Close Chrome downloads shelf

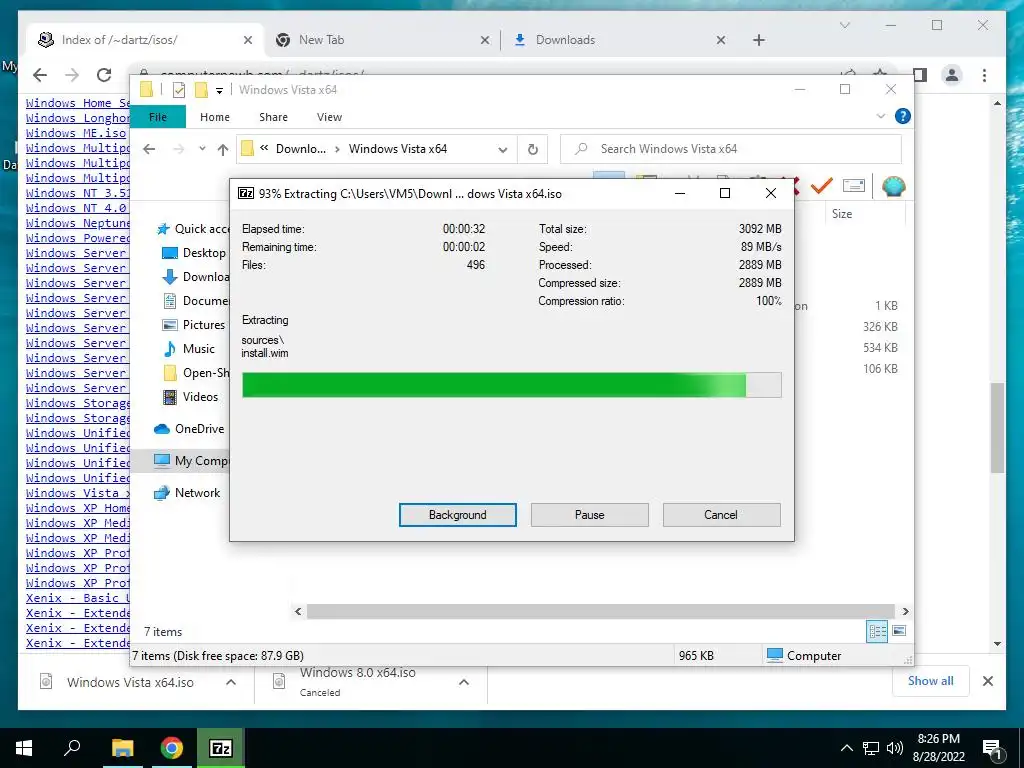[988, 681]
